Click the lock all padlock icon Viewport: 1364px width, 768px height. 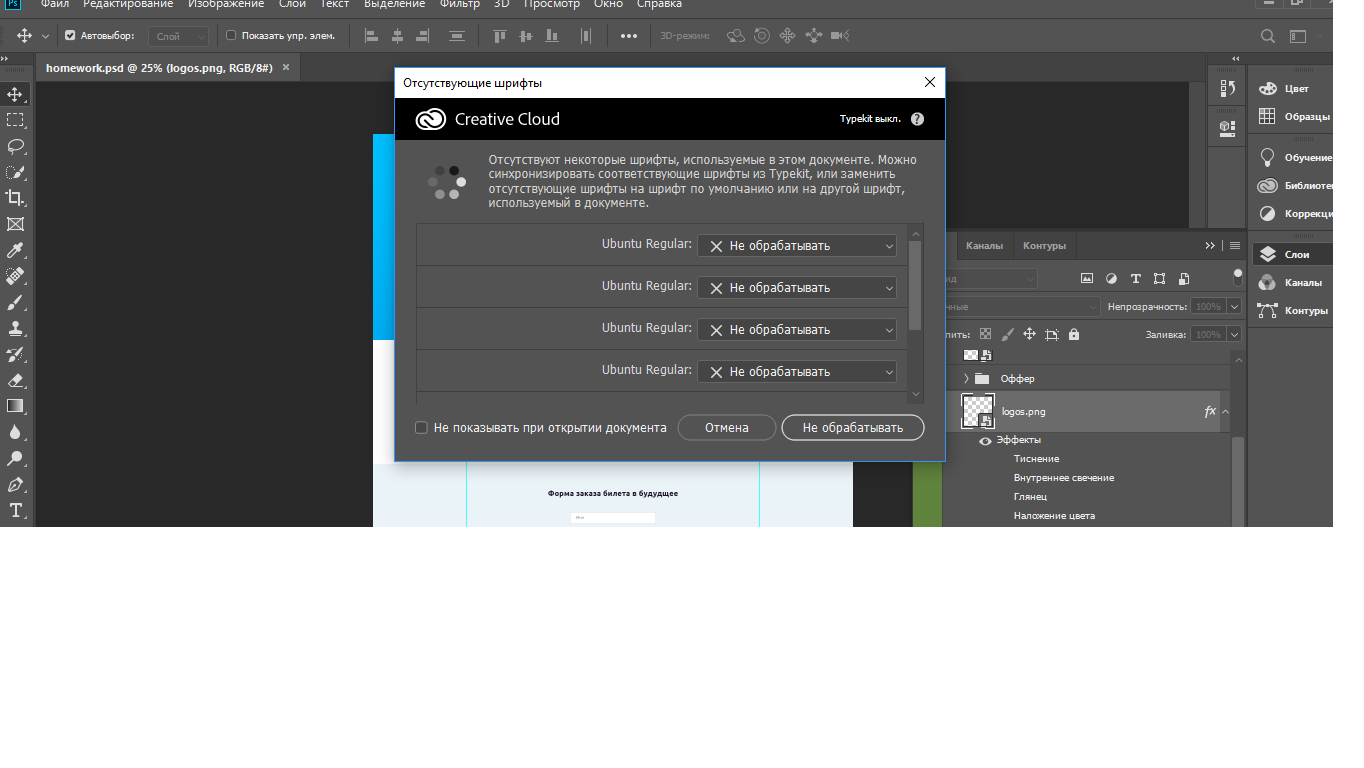click(1074, 335)
